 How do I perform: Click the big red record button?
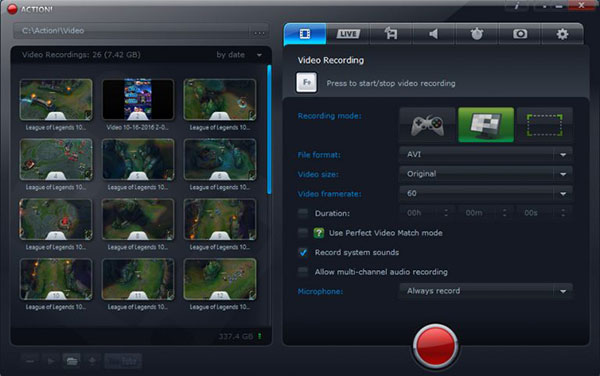(x=435, y=346)
